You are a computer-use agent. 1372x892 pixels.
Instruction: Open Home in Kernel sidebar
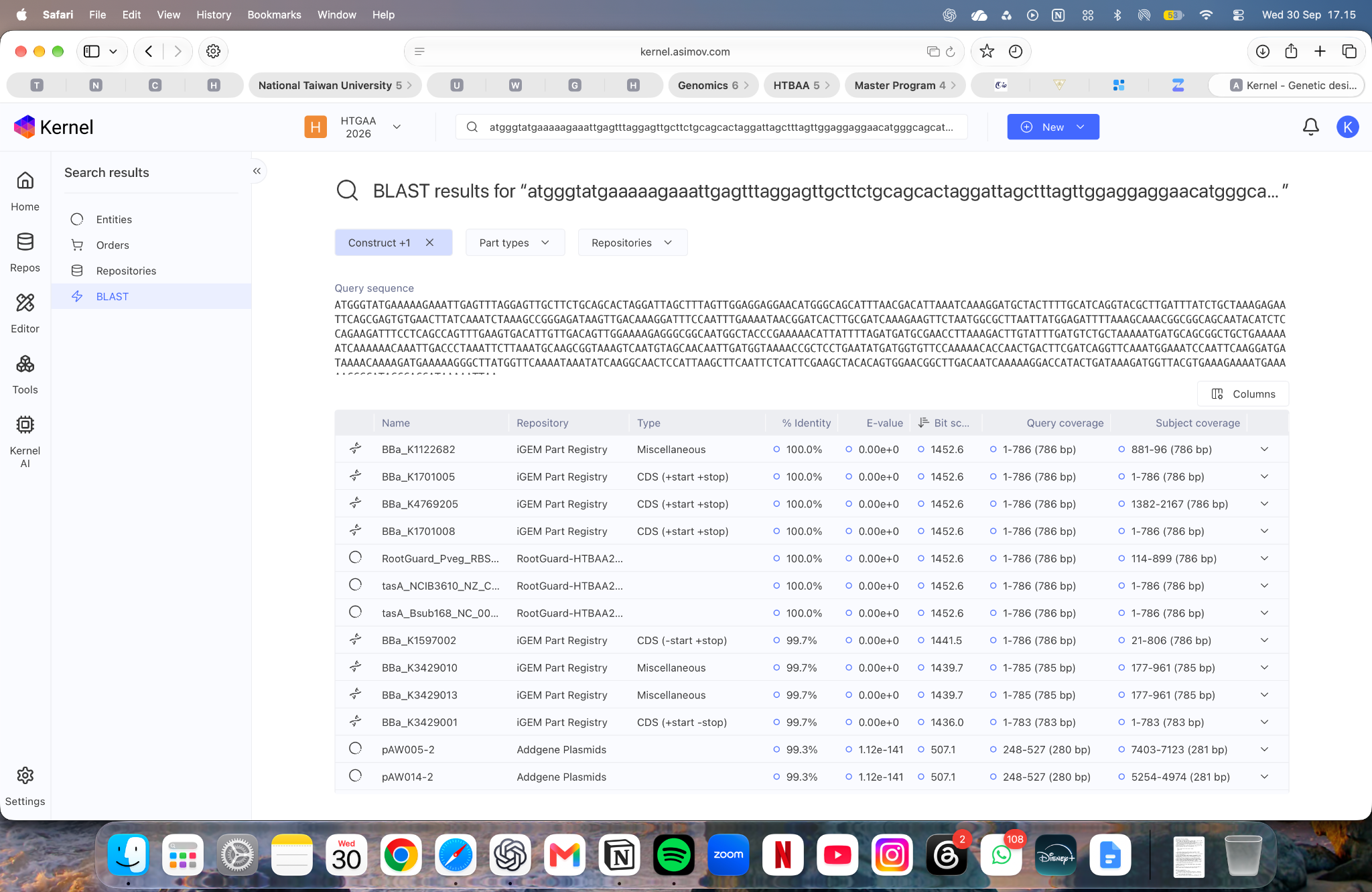[x=25, y=191]
